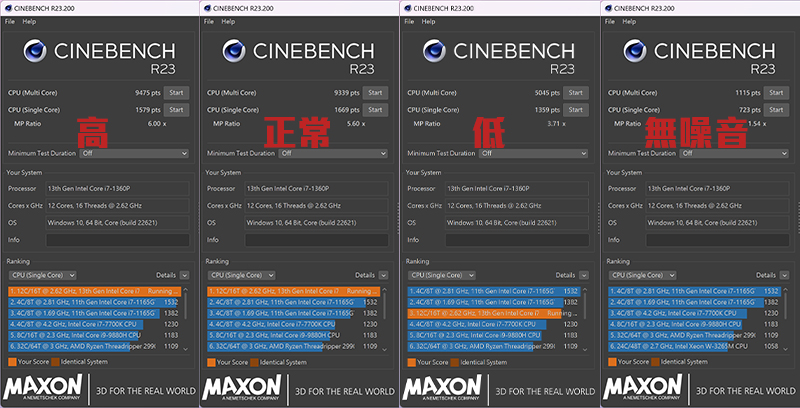This screenshot has width=800, height=408.
Task: Start Multi Core test showing 5045 pts
Action: (x=576, y=93)
